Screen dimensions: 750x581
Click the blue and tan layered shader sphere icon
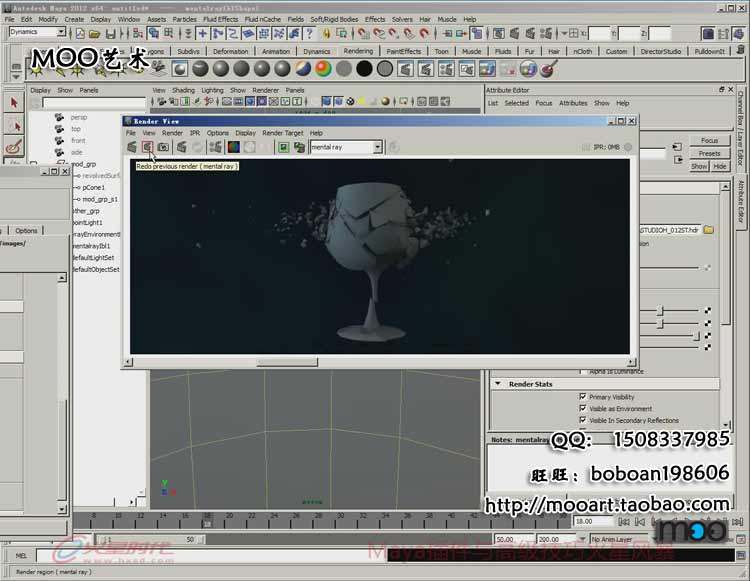(x=303, y=69)
